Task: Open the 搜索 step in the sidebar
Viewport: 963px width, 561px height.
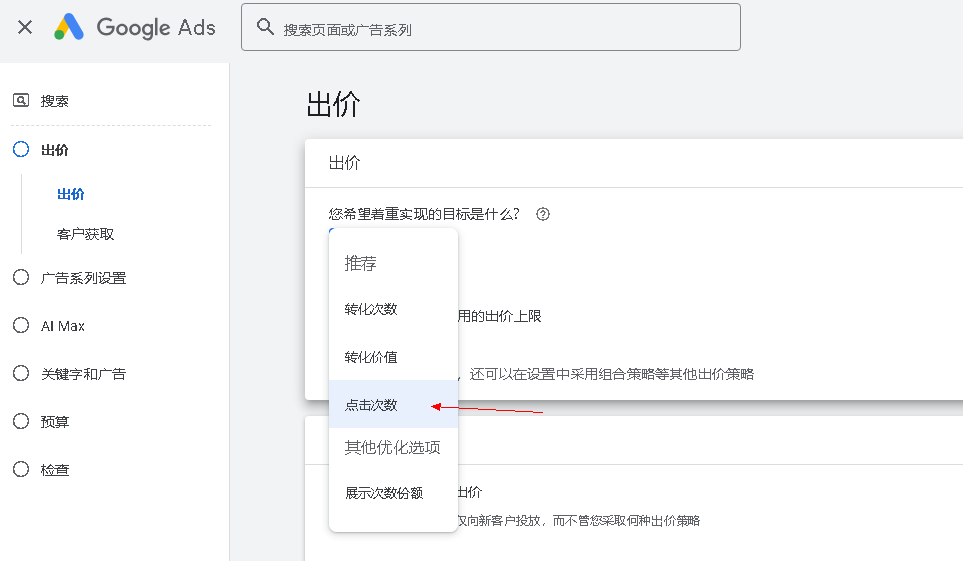Action: 55,101
